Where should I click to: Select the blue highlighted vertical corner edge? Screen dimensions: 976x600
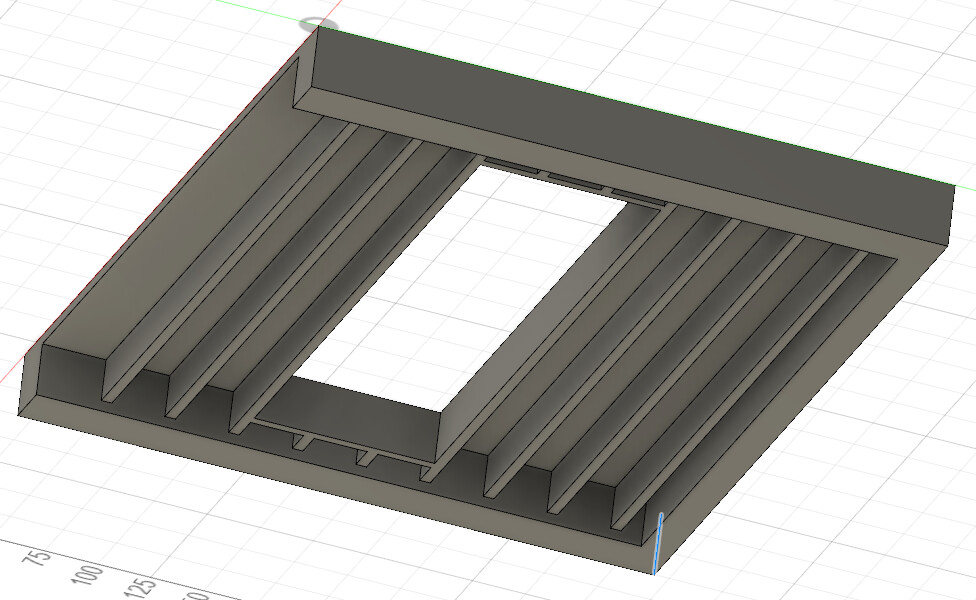pyautogui.click(x=657, y=543)
